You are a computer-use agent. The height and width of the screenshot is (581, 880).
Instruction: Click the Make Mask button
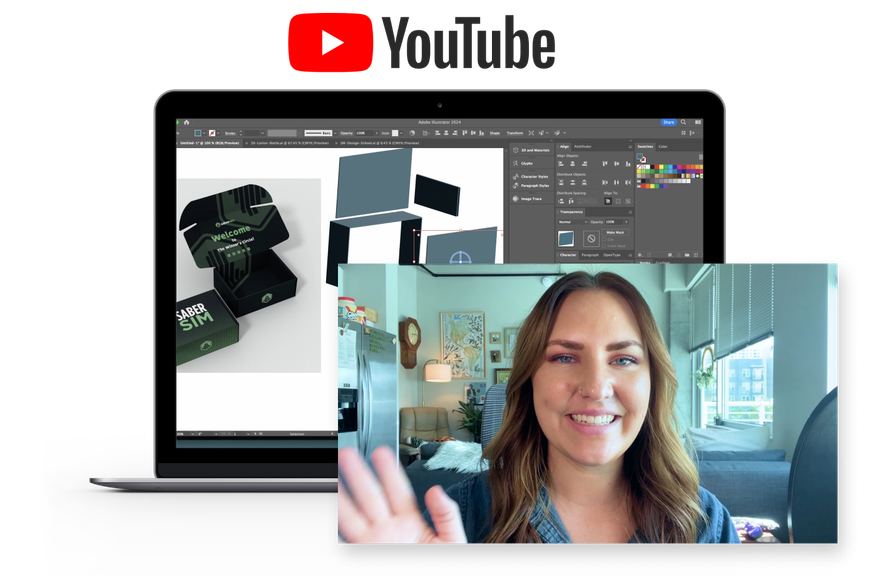click(x=615, y=232)
